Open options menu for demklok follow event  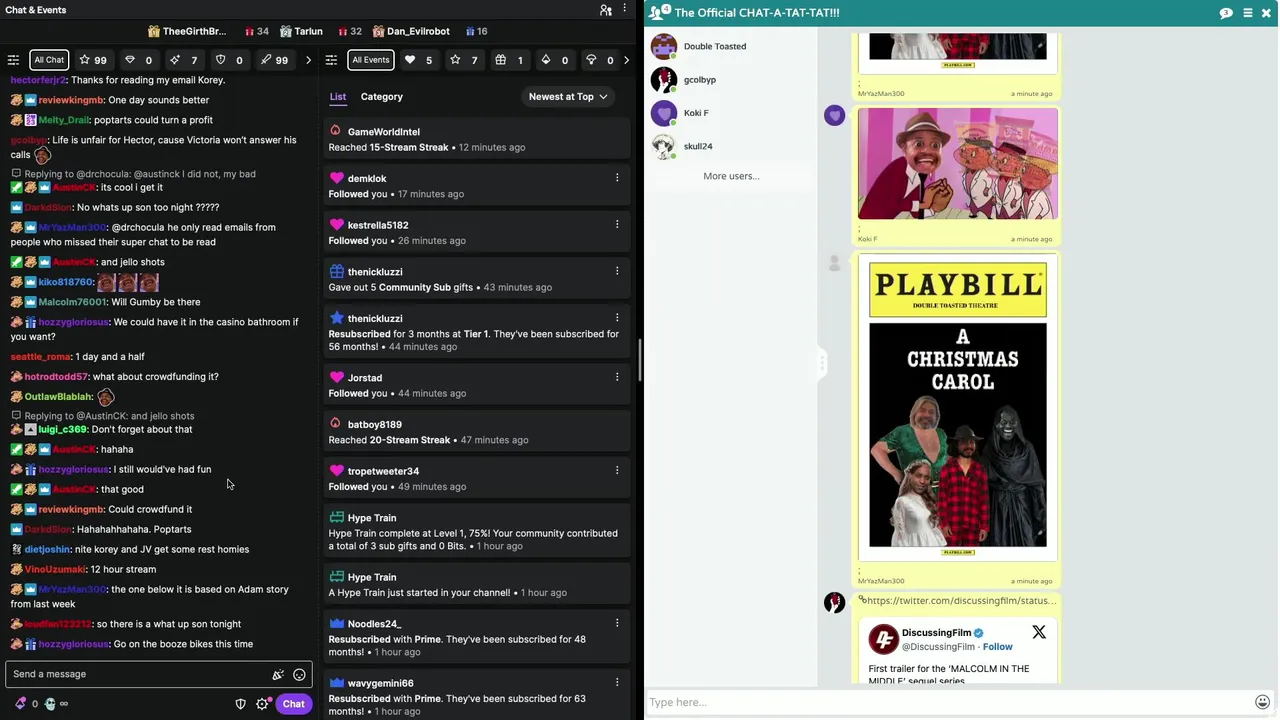click(x=617, y=178)
